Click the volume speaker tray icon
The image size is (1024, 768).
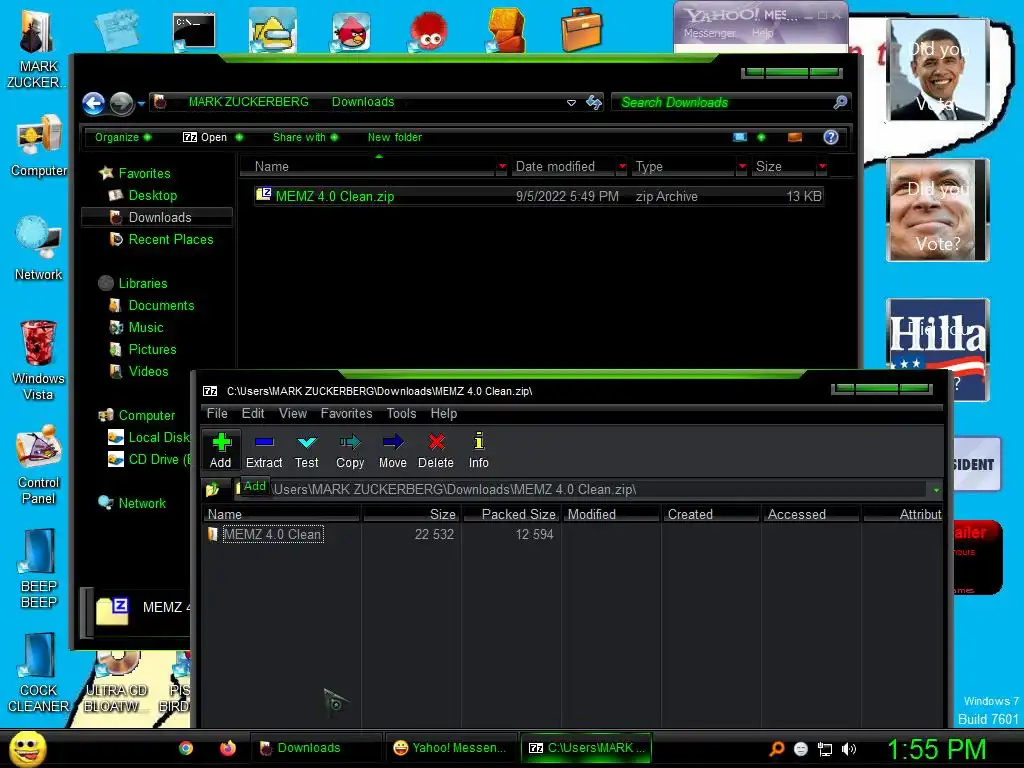[848, 749]
